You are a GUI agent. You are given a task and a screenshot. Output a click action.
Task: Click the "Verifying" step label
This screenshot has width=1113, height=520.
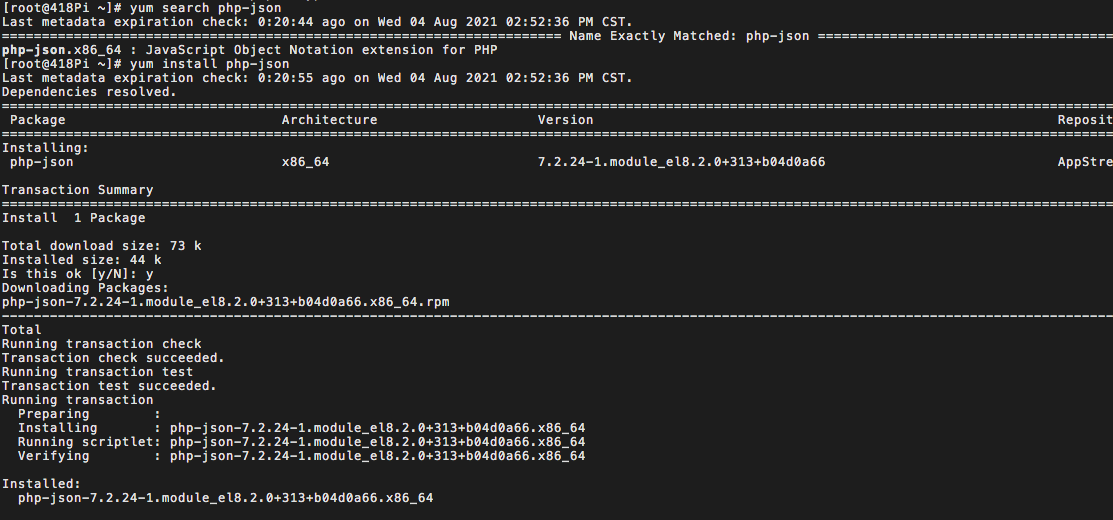click(x=53, y=456)
